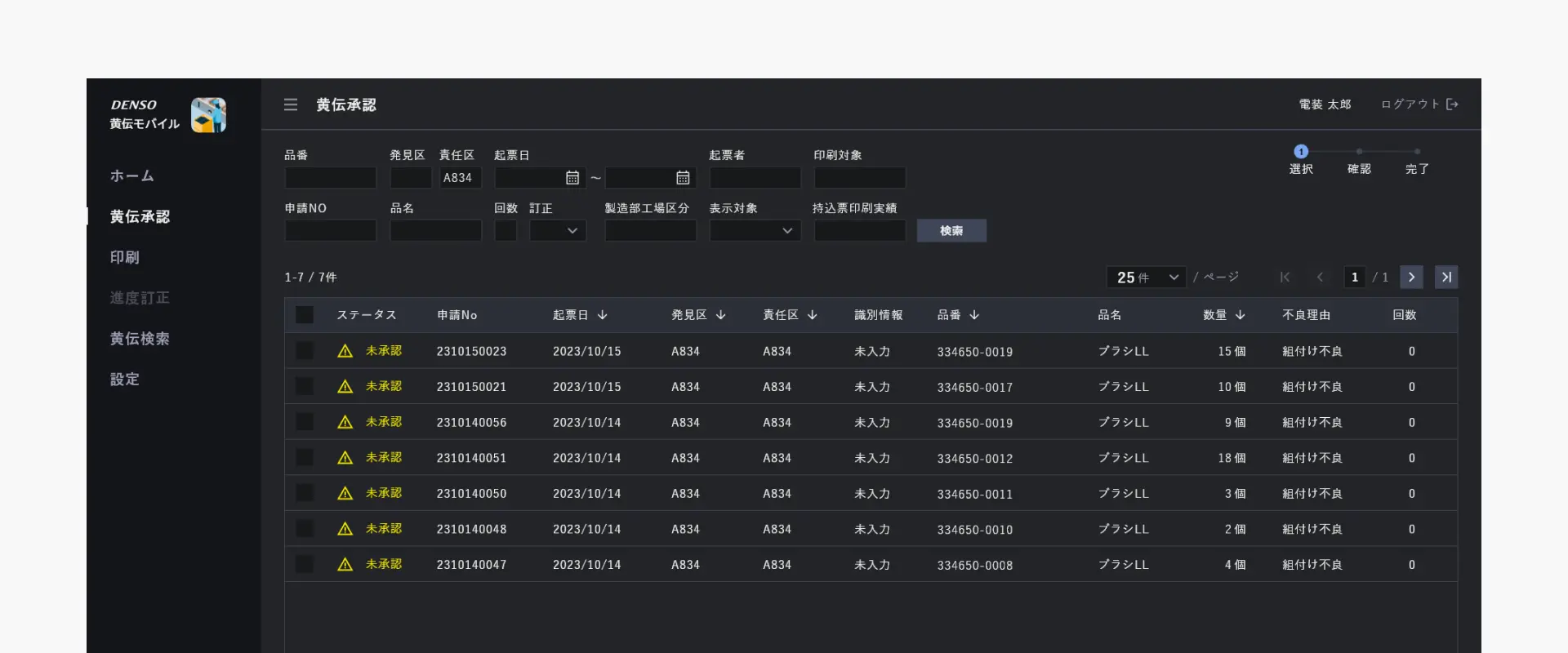This screenshot has height=653, width=1568.
Task: Open 黄伝検索 from the sidebar menu
Action: click(x=140, y=339)
